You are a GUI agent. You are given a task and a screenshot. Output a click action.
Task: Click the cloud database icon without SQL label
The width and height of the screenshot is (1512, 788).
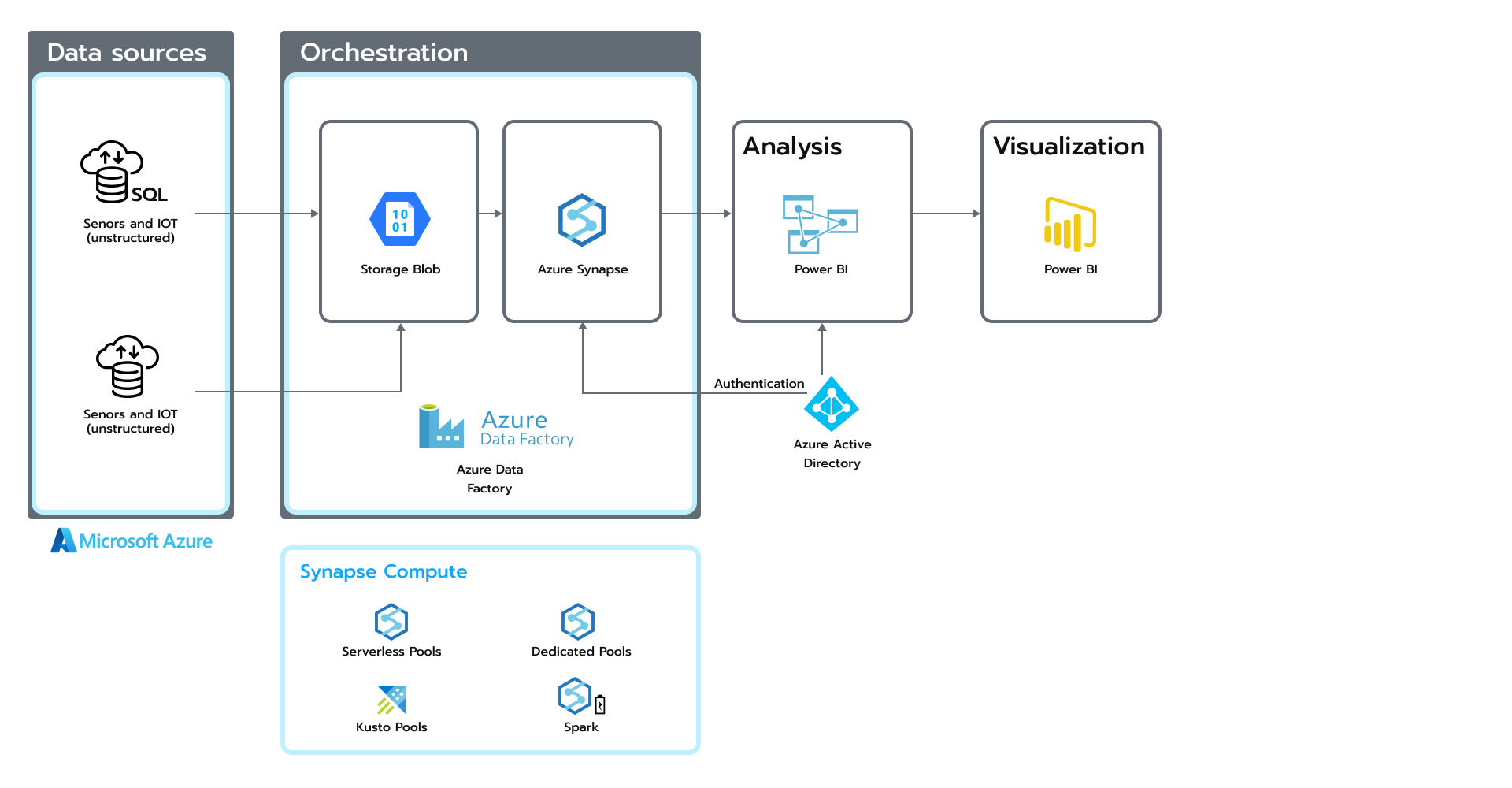click(128, 366)
